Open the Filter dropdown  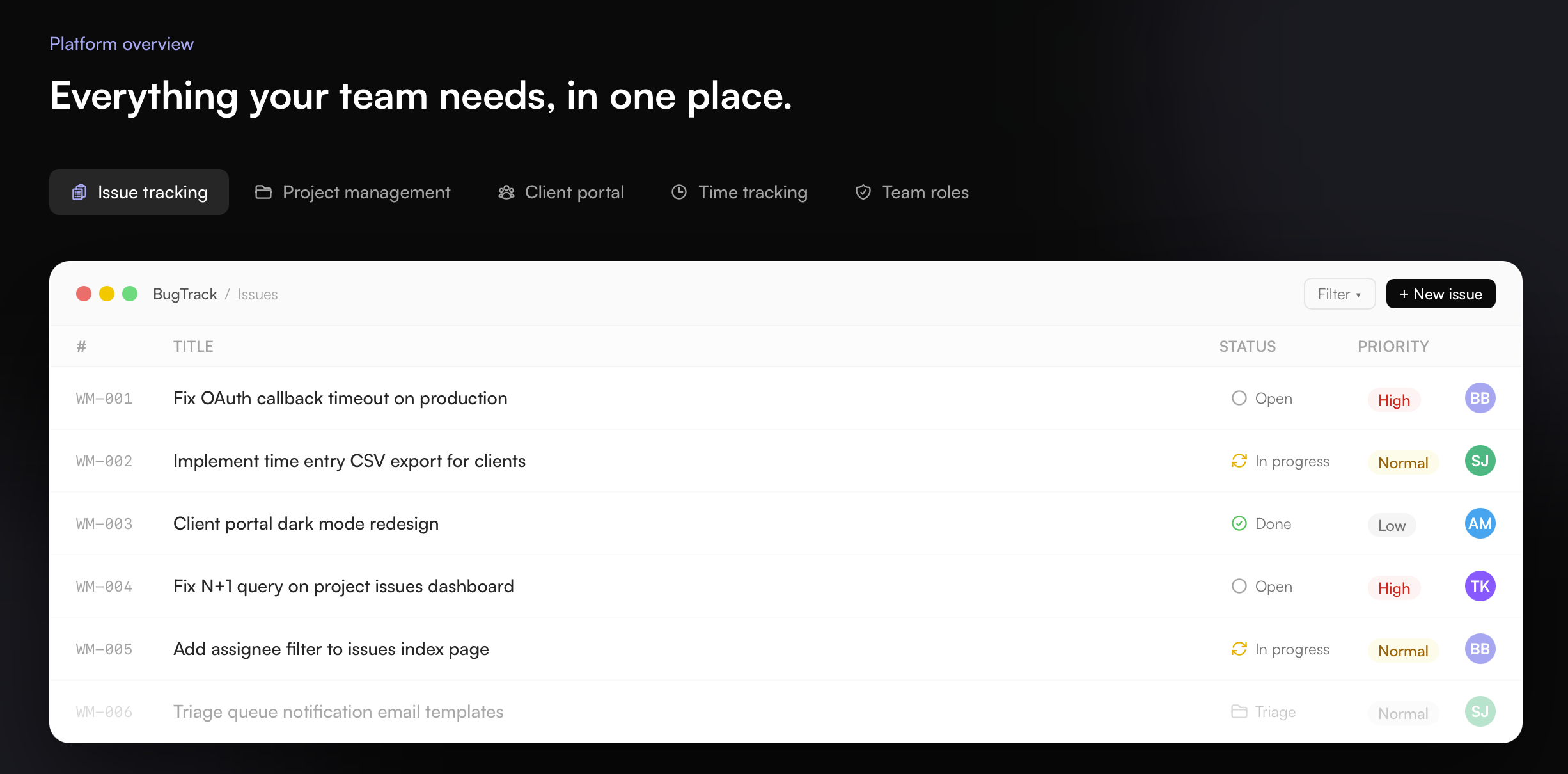click(x=1339, y=294)
